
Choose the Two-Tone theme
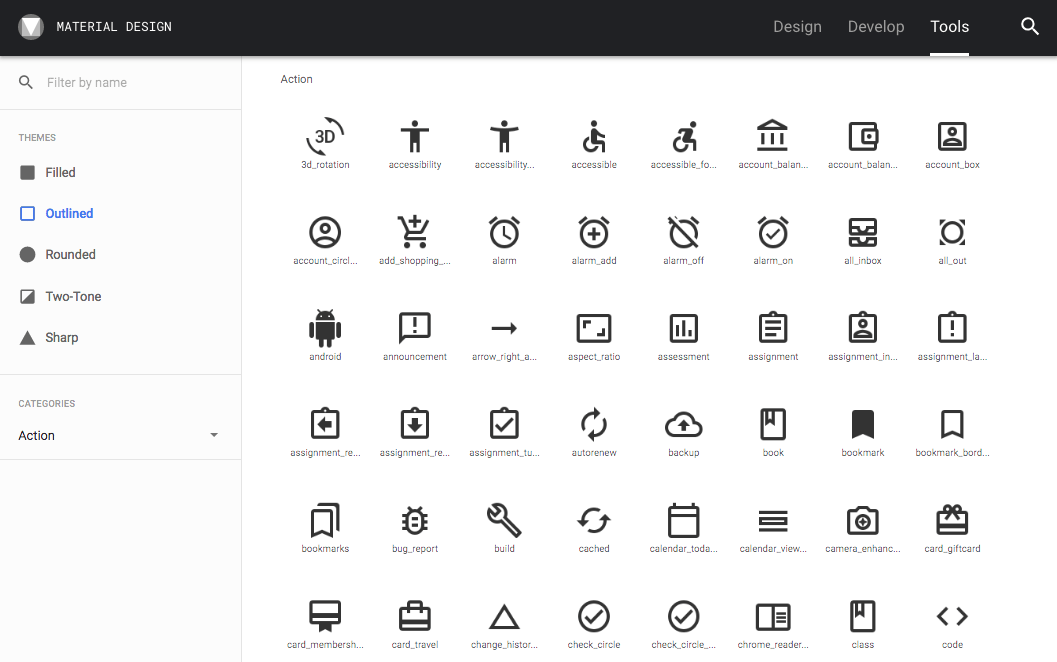tap(73, 297)
